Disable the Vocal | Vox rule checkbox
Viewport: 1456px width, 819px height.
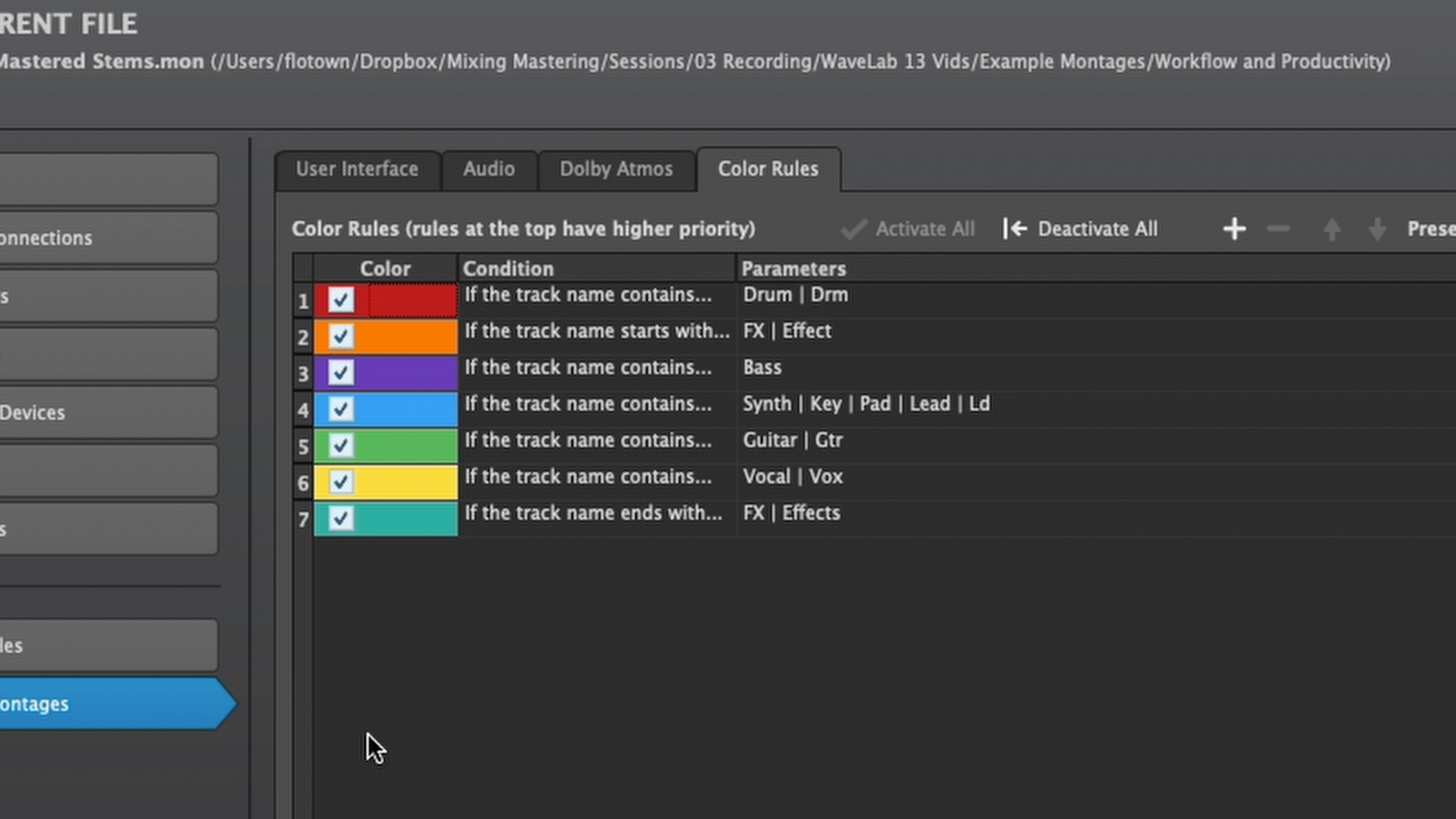(341, 481)
